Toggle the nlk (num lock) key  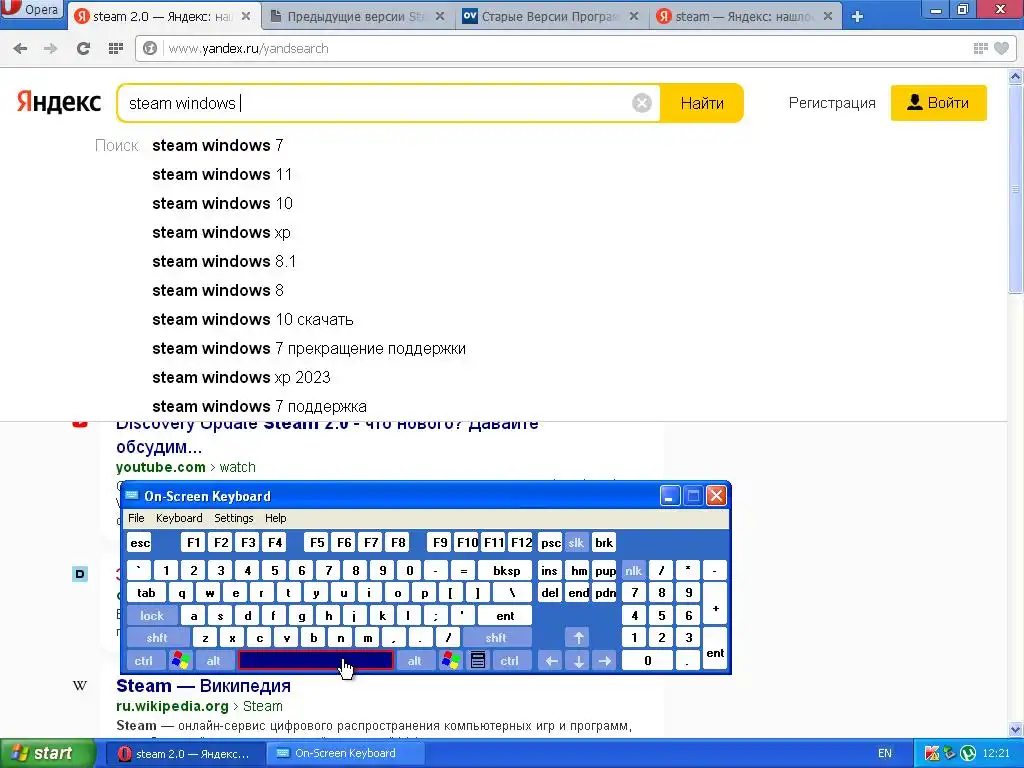(633, 570)
